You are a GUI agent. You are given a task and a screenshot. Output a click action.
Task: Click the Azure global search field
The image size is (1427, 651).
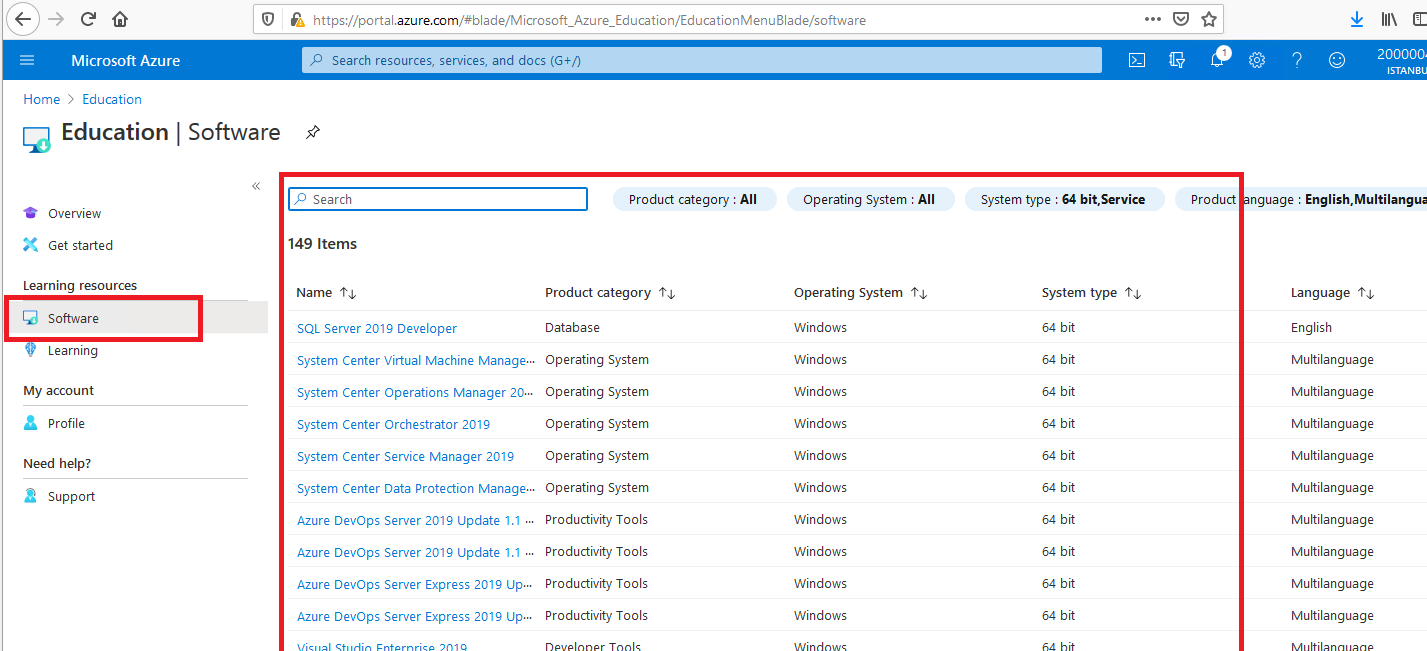[702, 60]
